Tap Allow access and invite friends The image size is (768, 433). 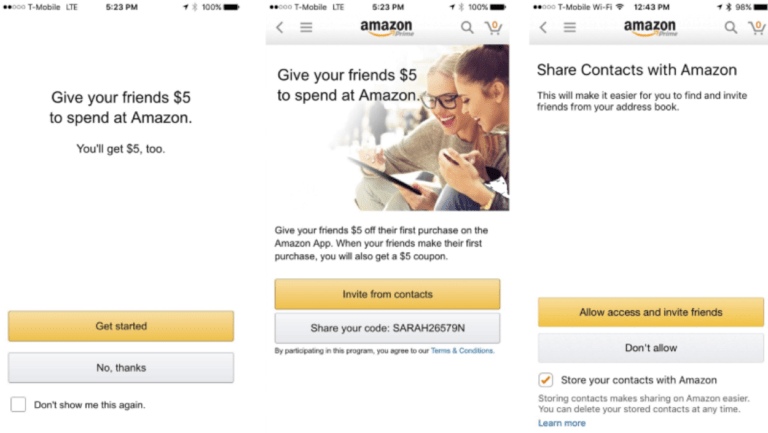tap(650, 312)
